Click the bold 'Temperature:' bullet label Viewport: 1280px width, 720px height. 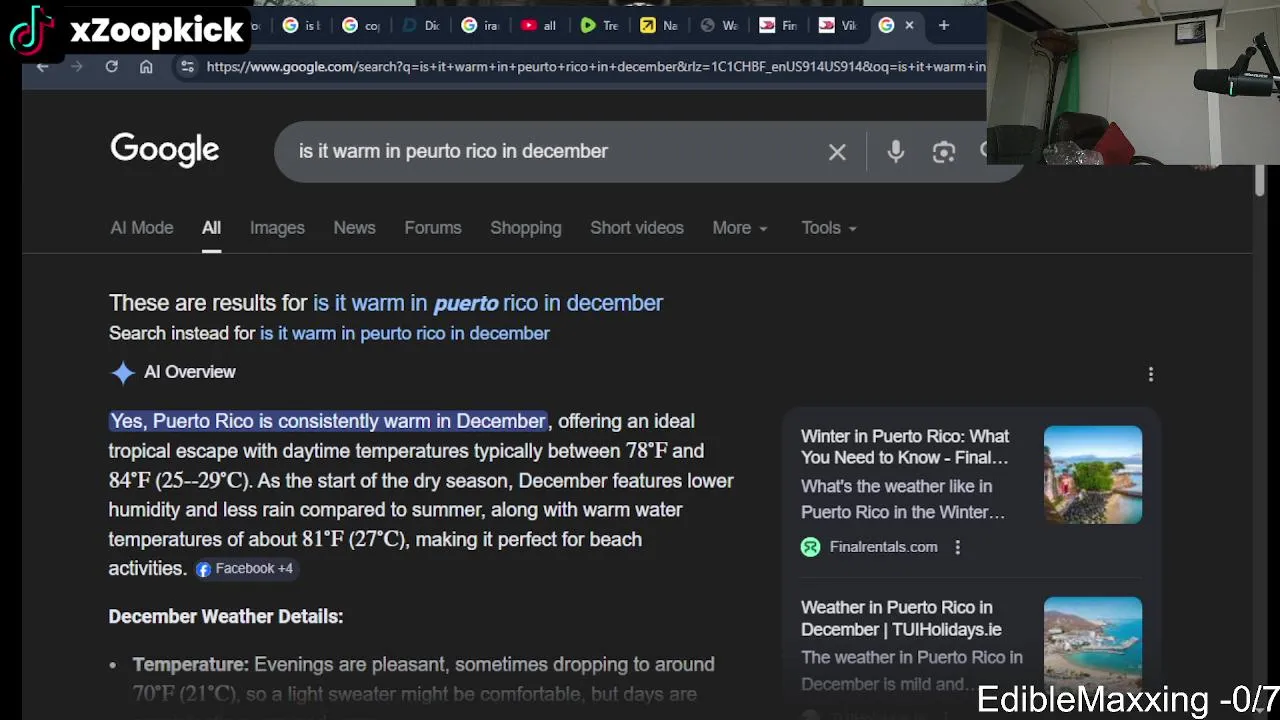(190, 664)
